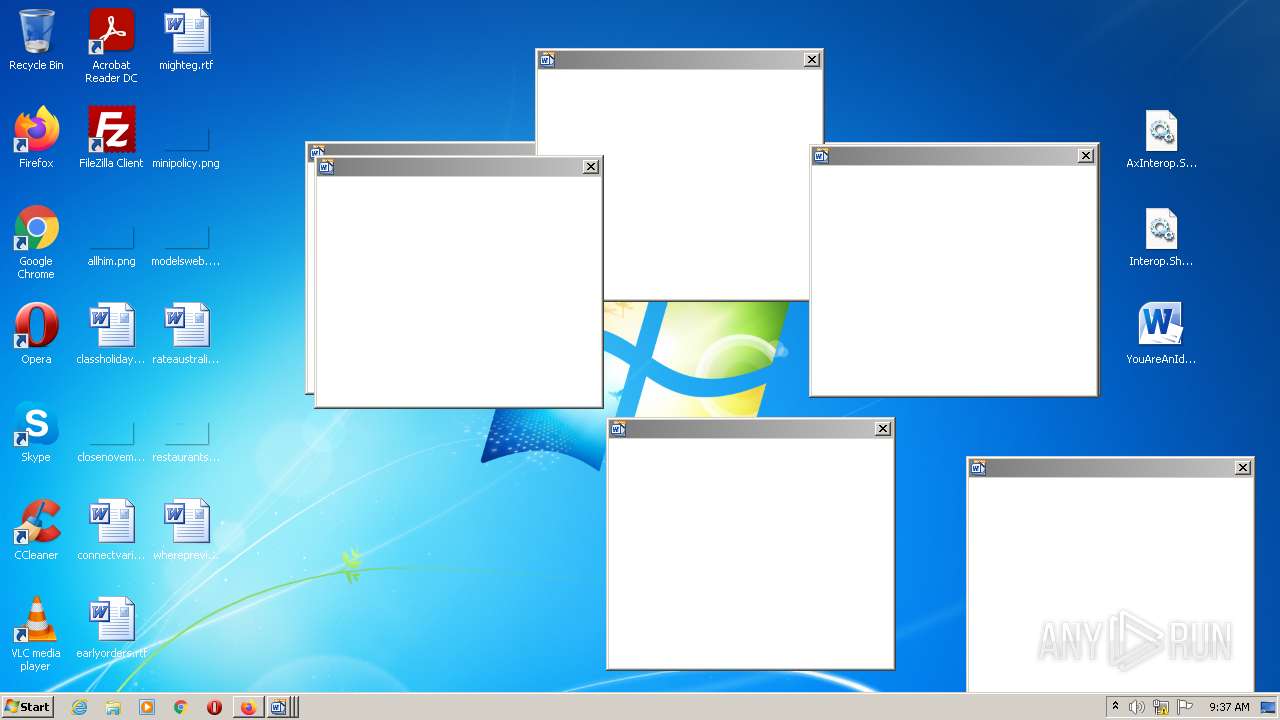Image resolution: width=1280 pixels, height=720 pixels.
Task: Open the network status tray icon
Action: coord(1161,707)
